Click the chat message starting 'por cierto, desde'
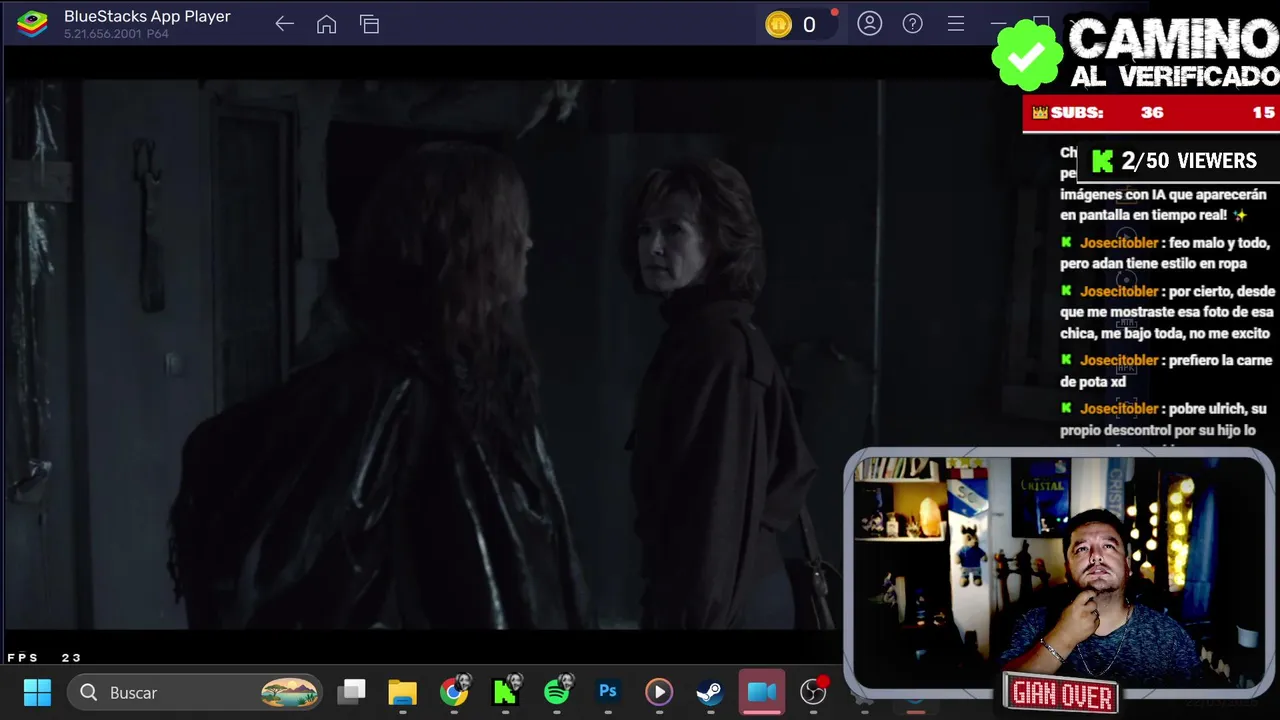Screen dimensions: 1280x720 click(1167, 312)
